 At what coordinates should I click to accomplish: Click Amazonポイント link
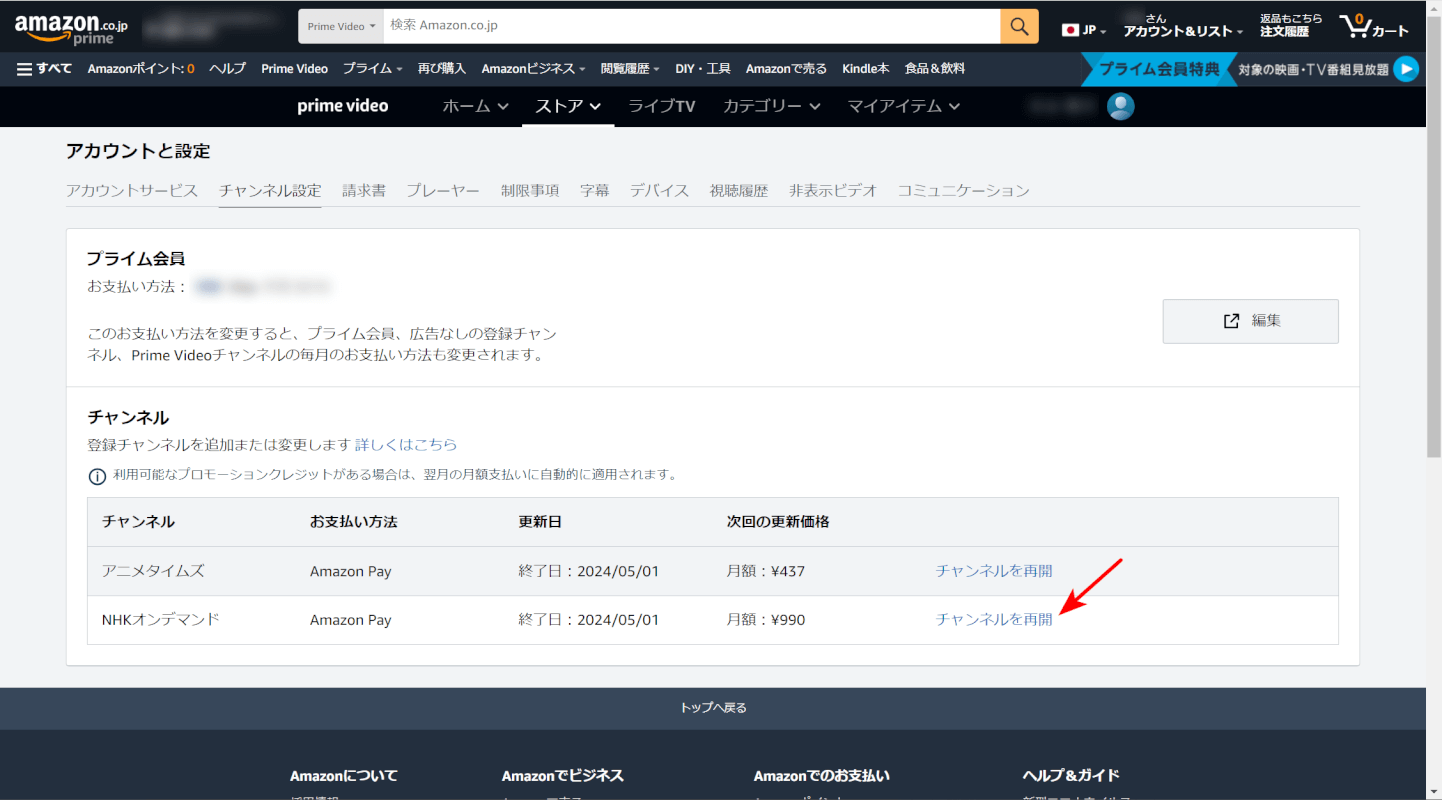pos(141,69)
